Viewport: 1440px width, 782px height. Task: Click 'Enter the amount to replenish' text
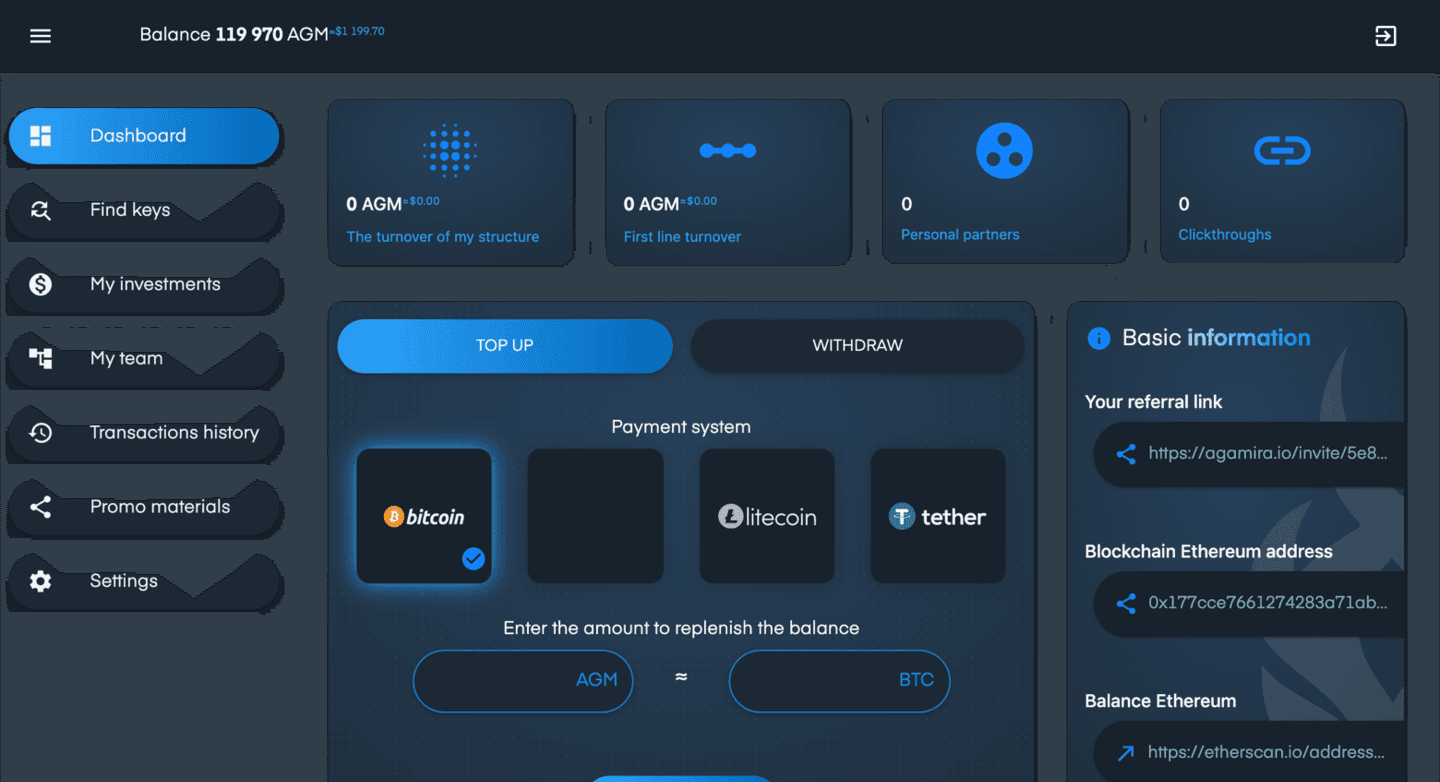[681, 629]
